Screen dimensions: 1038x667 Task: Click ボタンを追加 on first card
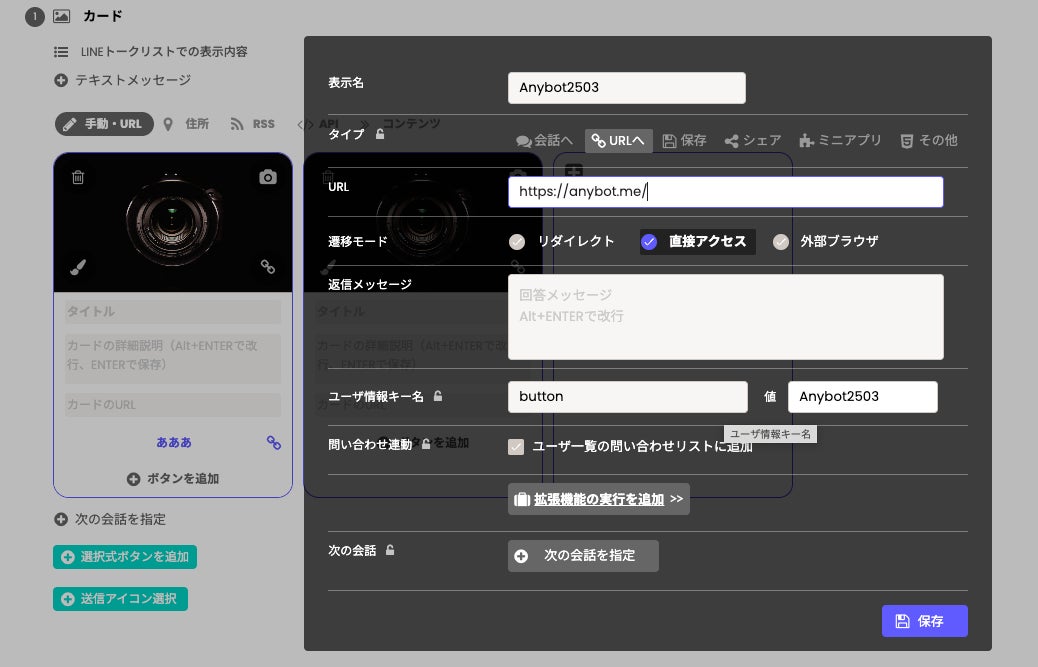[x=173, y=478]
